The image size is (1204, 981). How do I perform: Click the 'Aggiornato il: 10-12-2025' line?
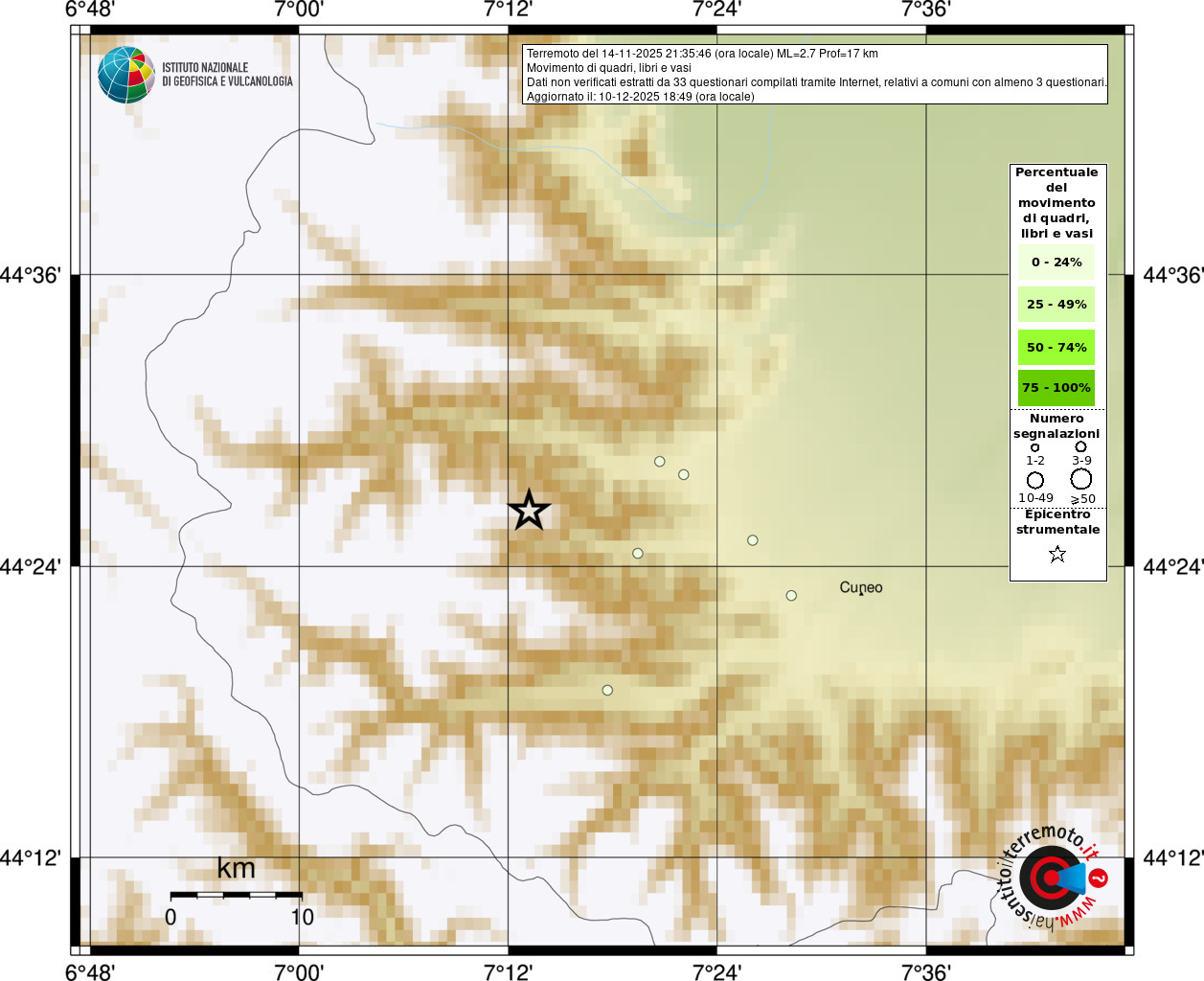tap(640, 97)
